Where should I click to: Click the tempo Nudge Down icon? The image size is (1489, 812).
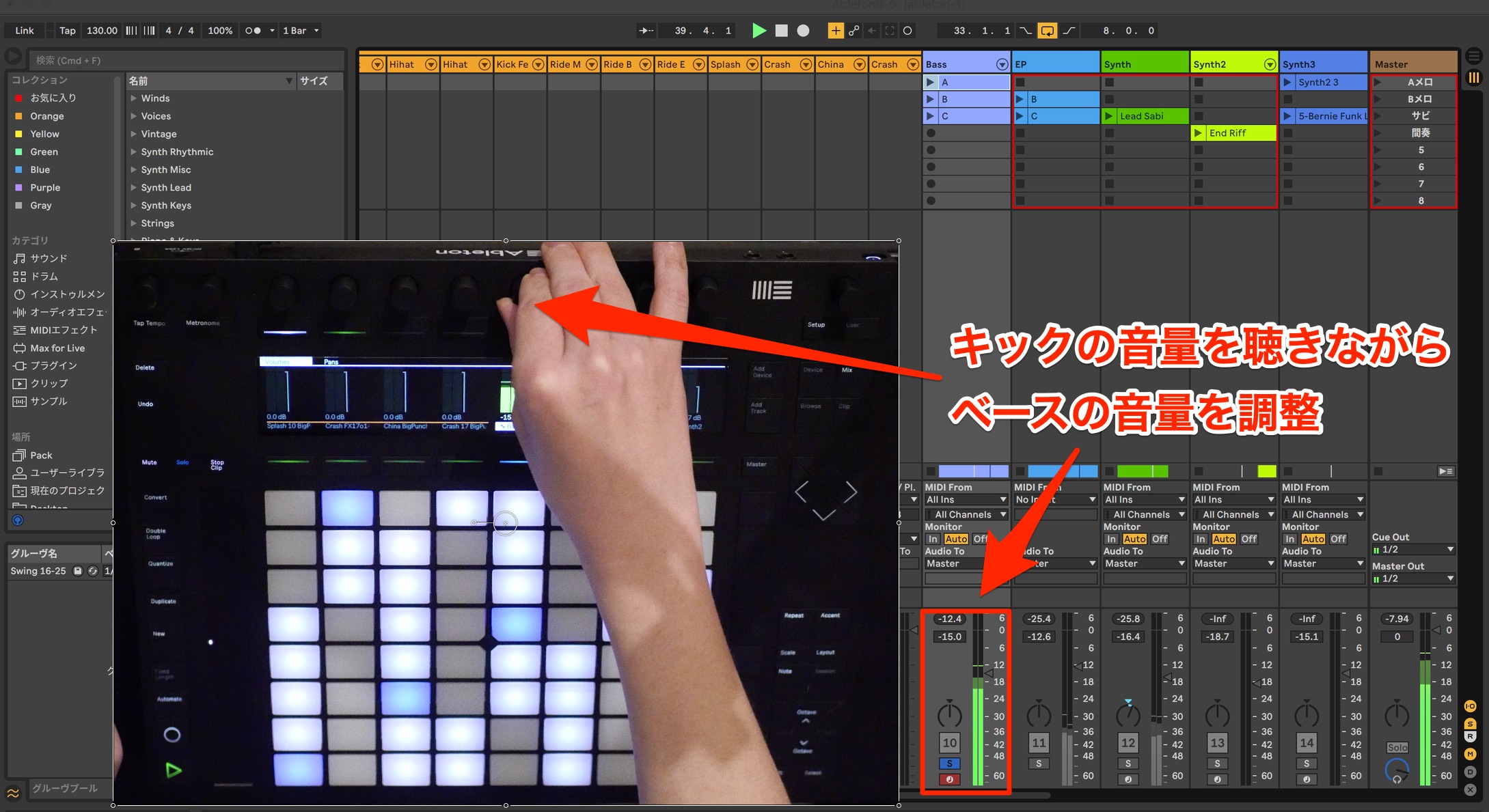point(131,31)
